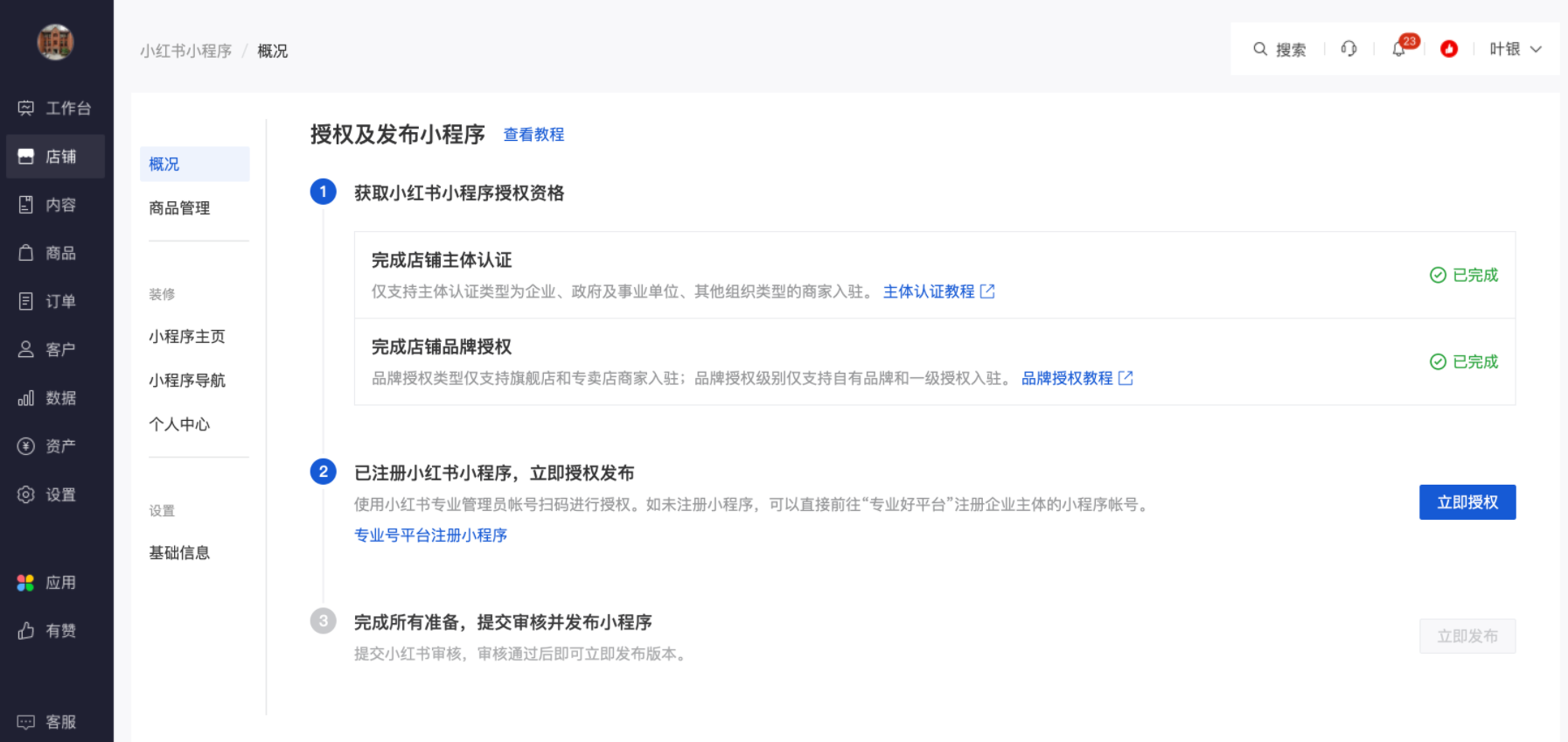Select the 内容 content sidebar icon
Screen dimensions: 1568x742
point(26,205)
